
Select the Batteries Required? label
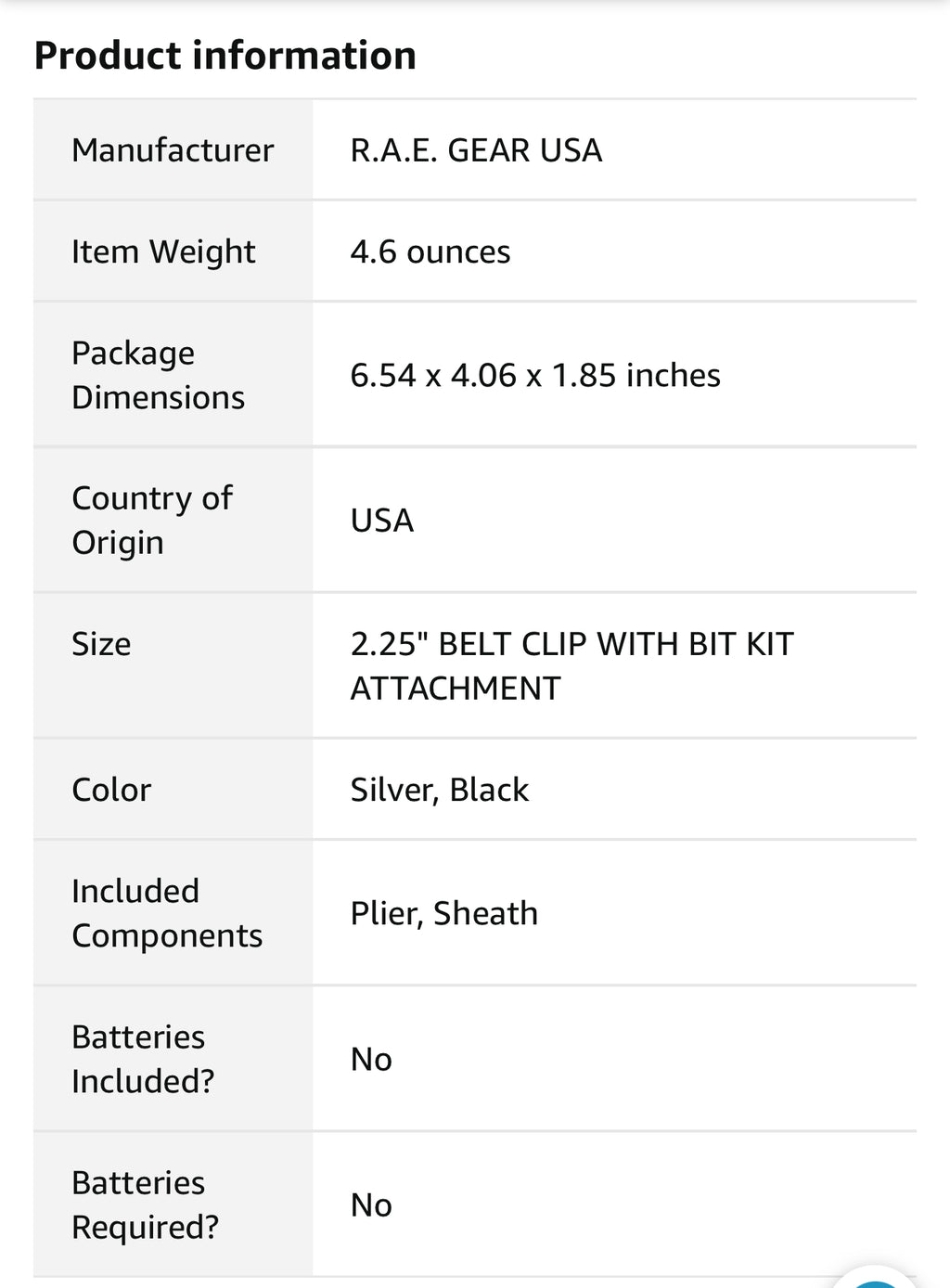click(145, 1204)
